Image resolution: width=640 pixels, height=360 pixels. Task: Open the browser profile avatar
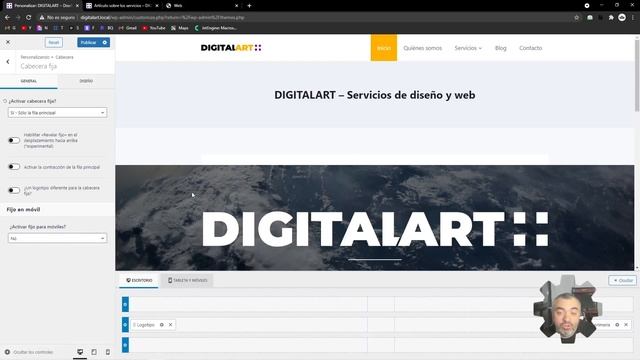(622, 17)
